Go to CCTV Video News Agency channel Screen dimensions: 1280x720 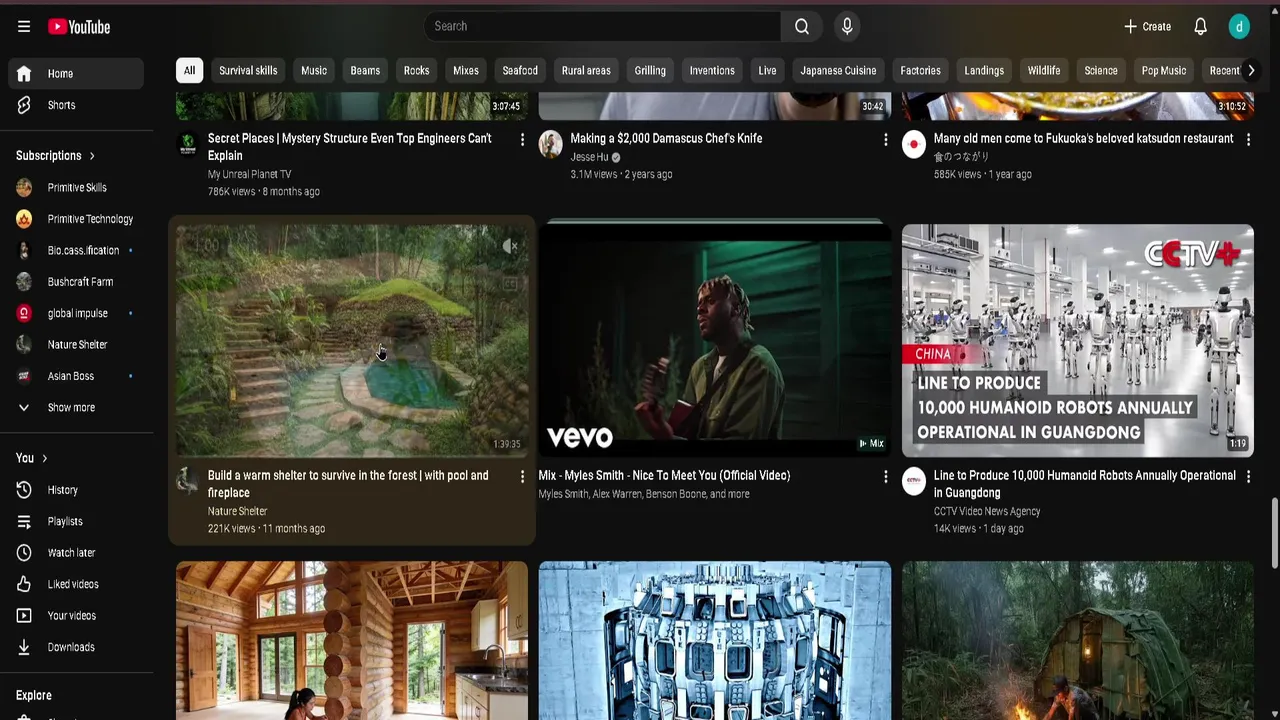click(987, 511)
